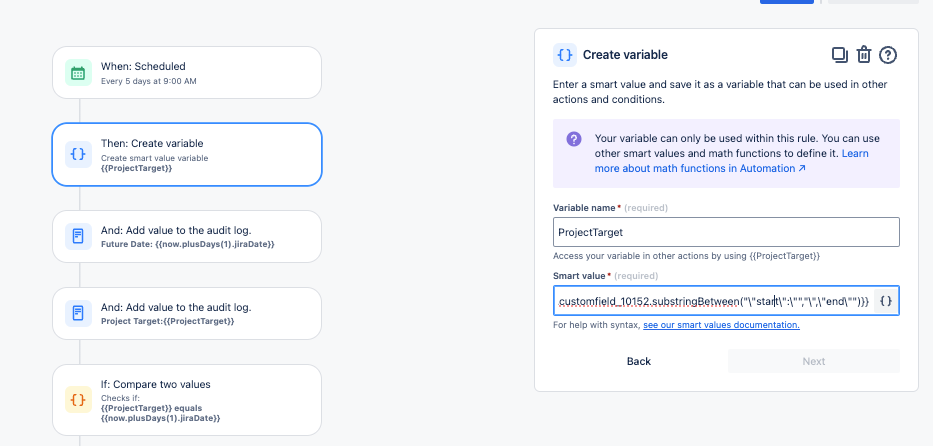
Task: Click the curly braces Create variable step icon
Action: tap(78, 154)
